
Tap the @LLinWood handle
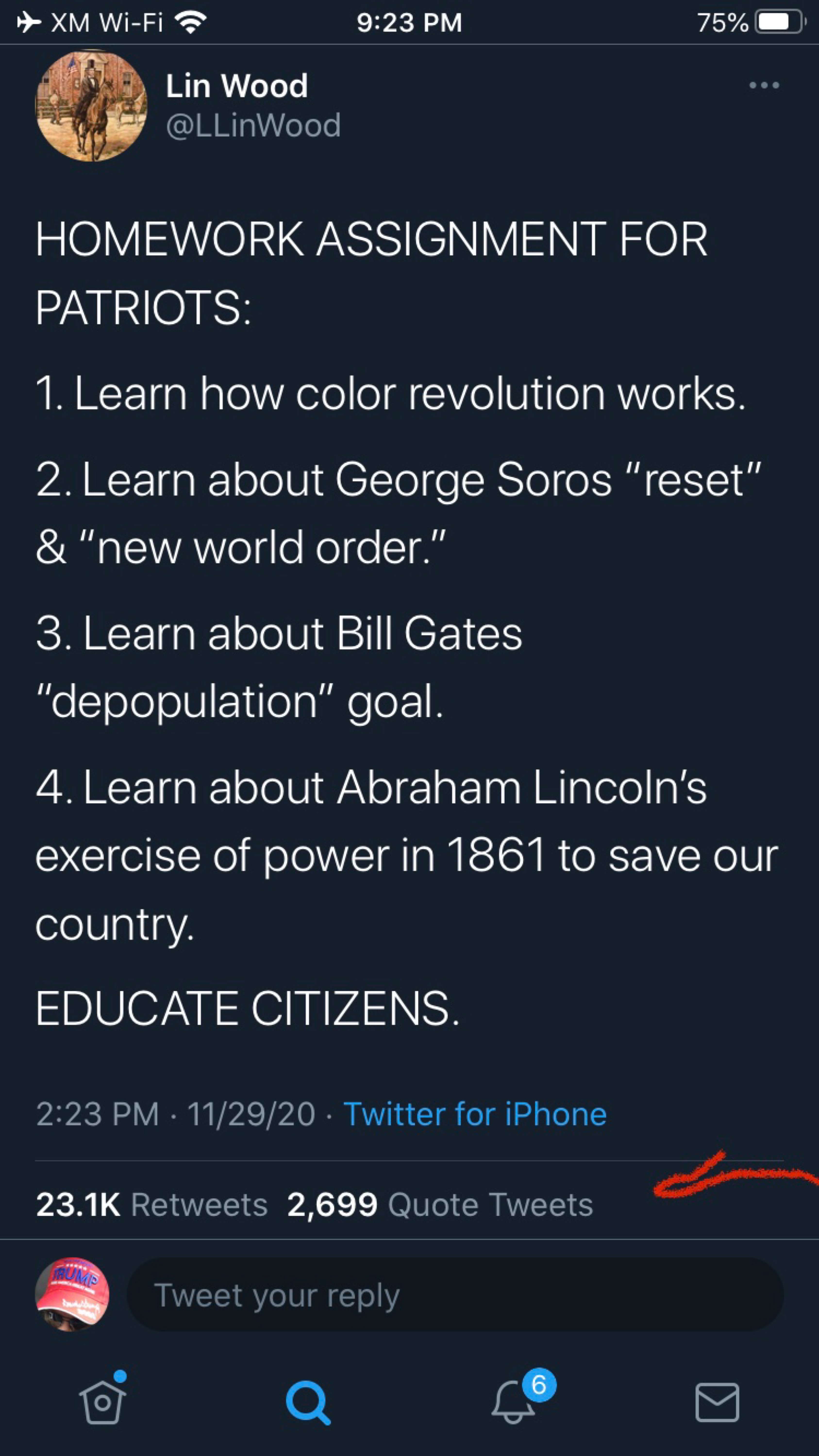[253, 125]
